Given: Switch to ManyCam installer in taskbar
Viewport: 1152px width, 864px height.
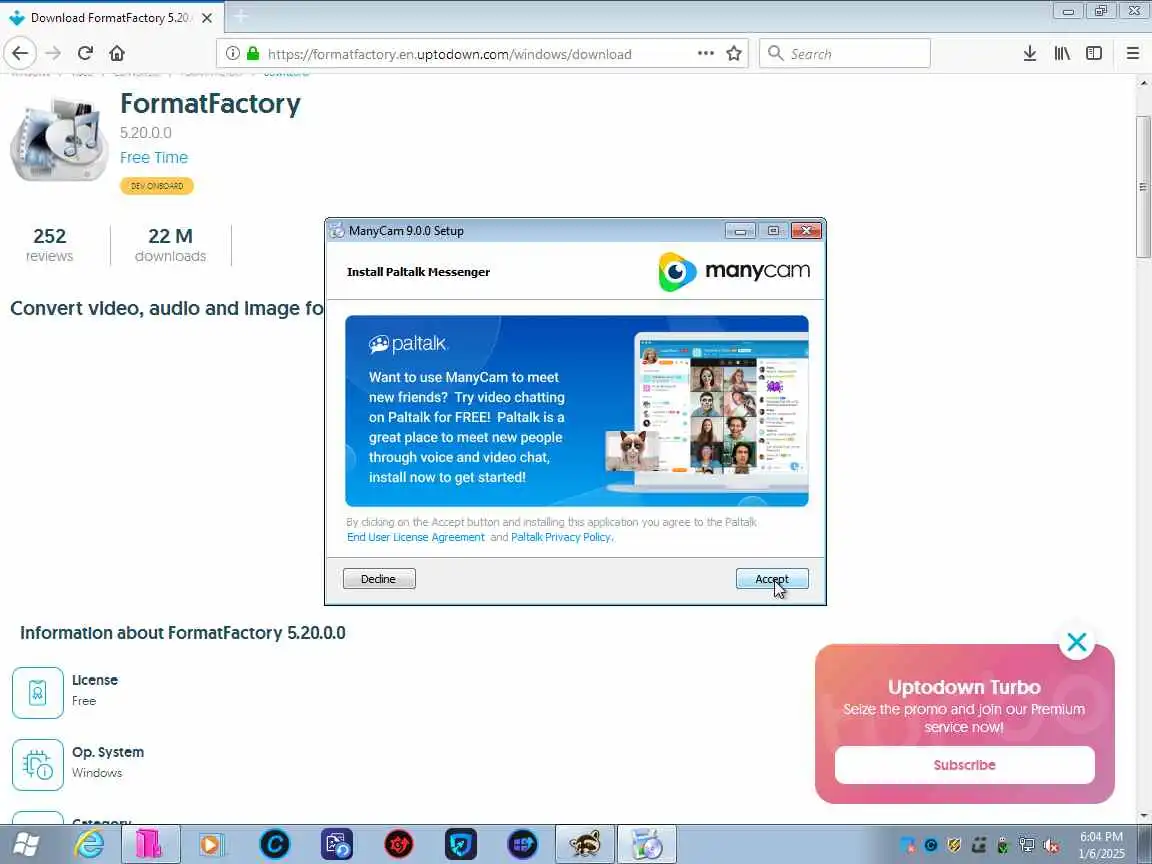Looking at the screenshot, I should click(x=647, y=845).
